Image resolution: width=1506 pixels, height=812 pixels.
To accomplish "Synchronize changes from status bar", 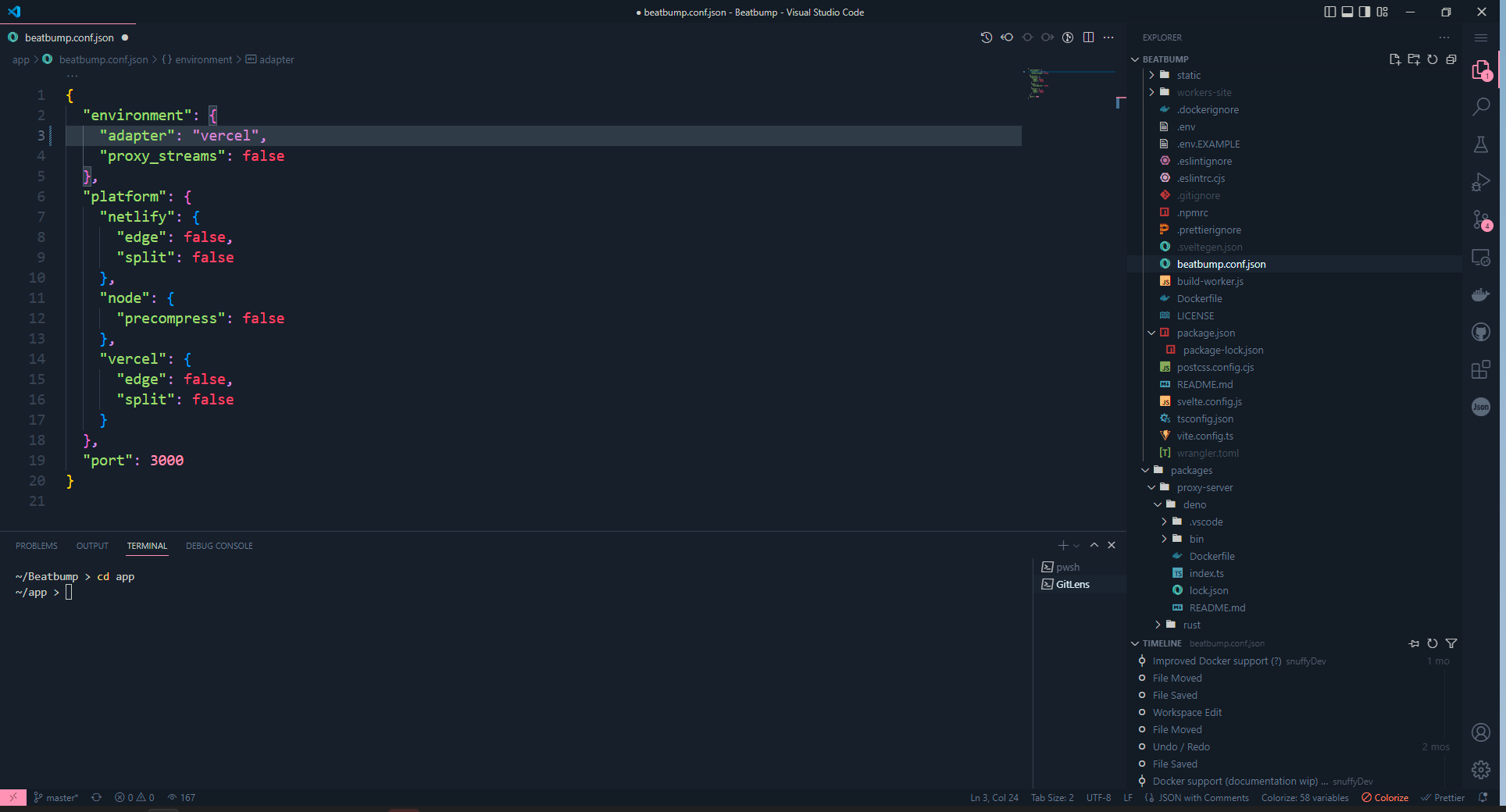I will [x=96, y=797].
